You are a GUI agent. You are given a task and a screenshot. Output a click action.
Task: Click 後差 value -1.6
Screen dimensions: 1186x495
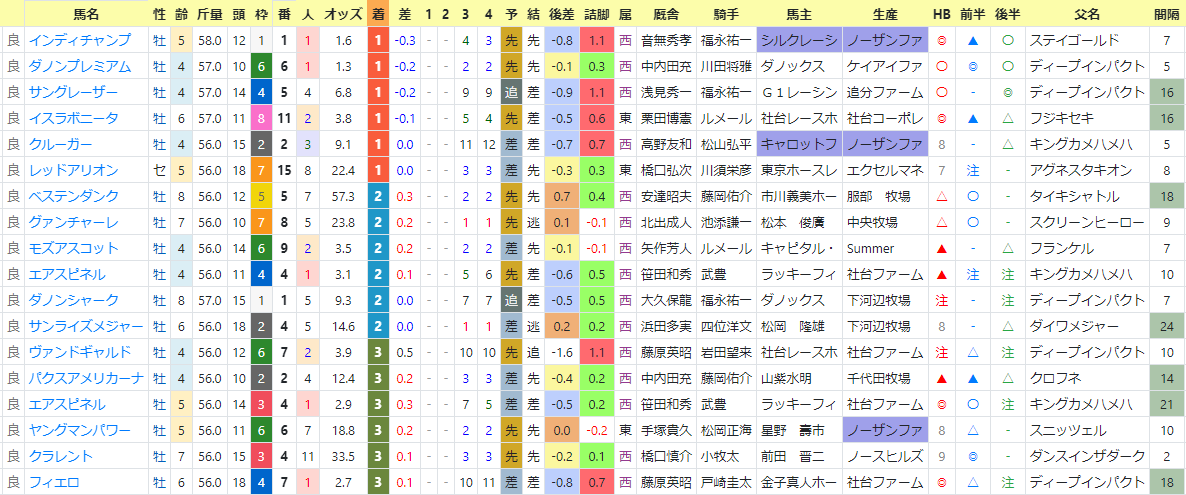560,352
